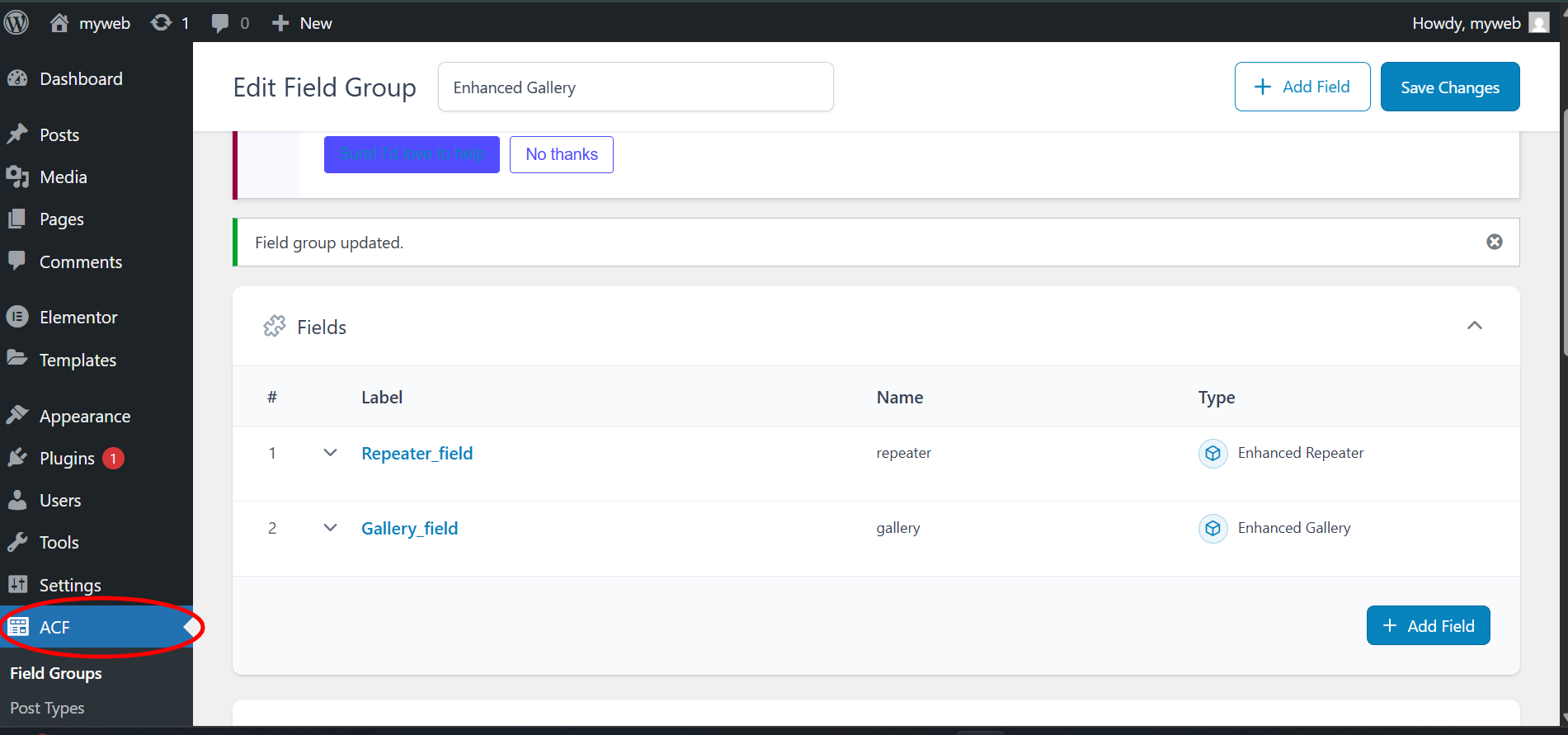Click the ACF sidebar icon

pos(17,627)
